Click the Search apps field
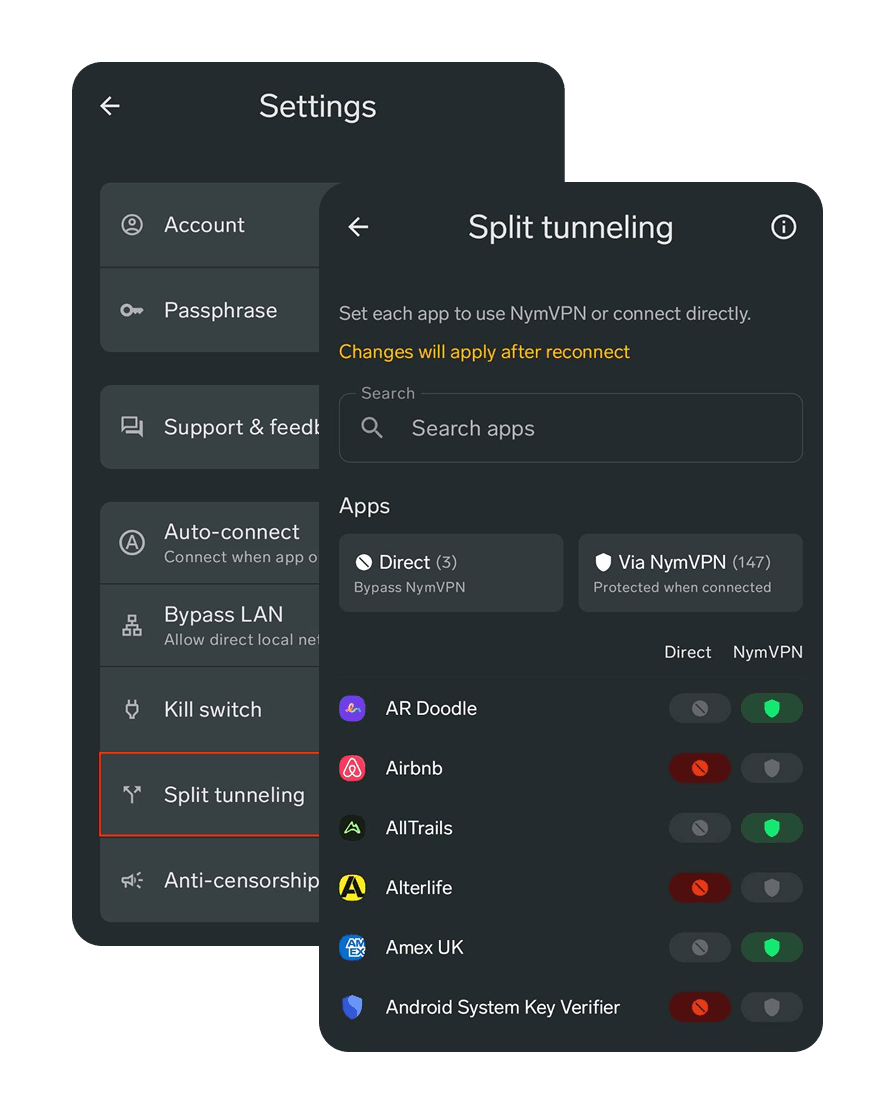Screen dimensions: 890x1110 click(x=570, y=428)
